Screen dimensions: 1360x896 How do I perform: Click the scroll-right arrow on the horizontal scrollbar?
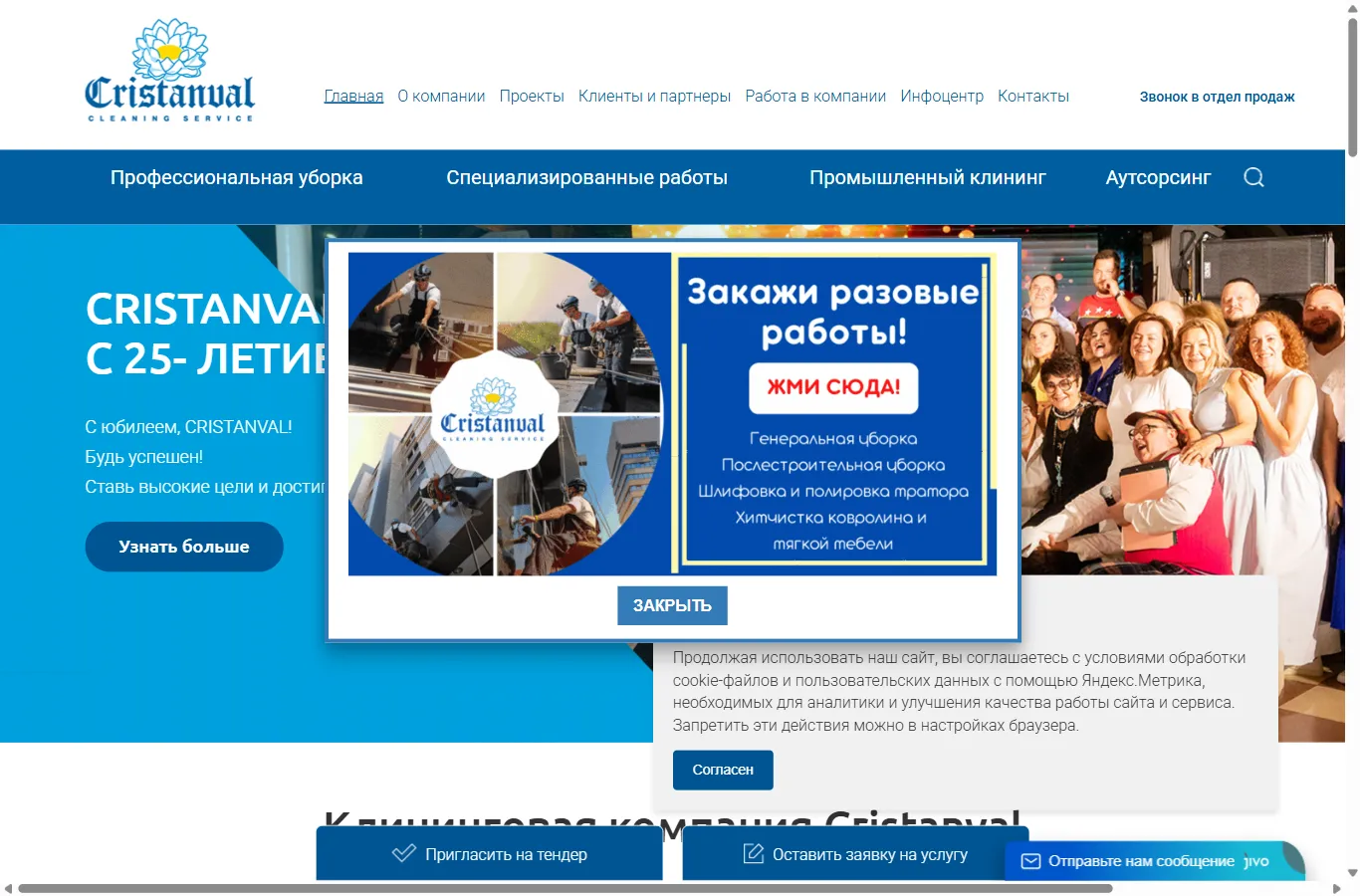tap(1336, 888)
